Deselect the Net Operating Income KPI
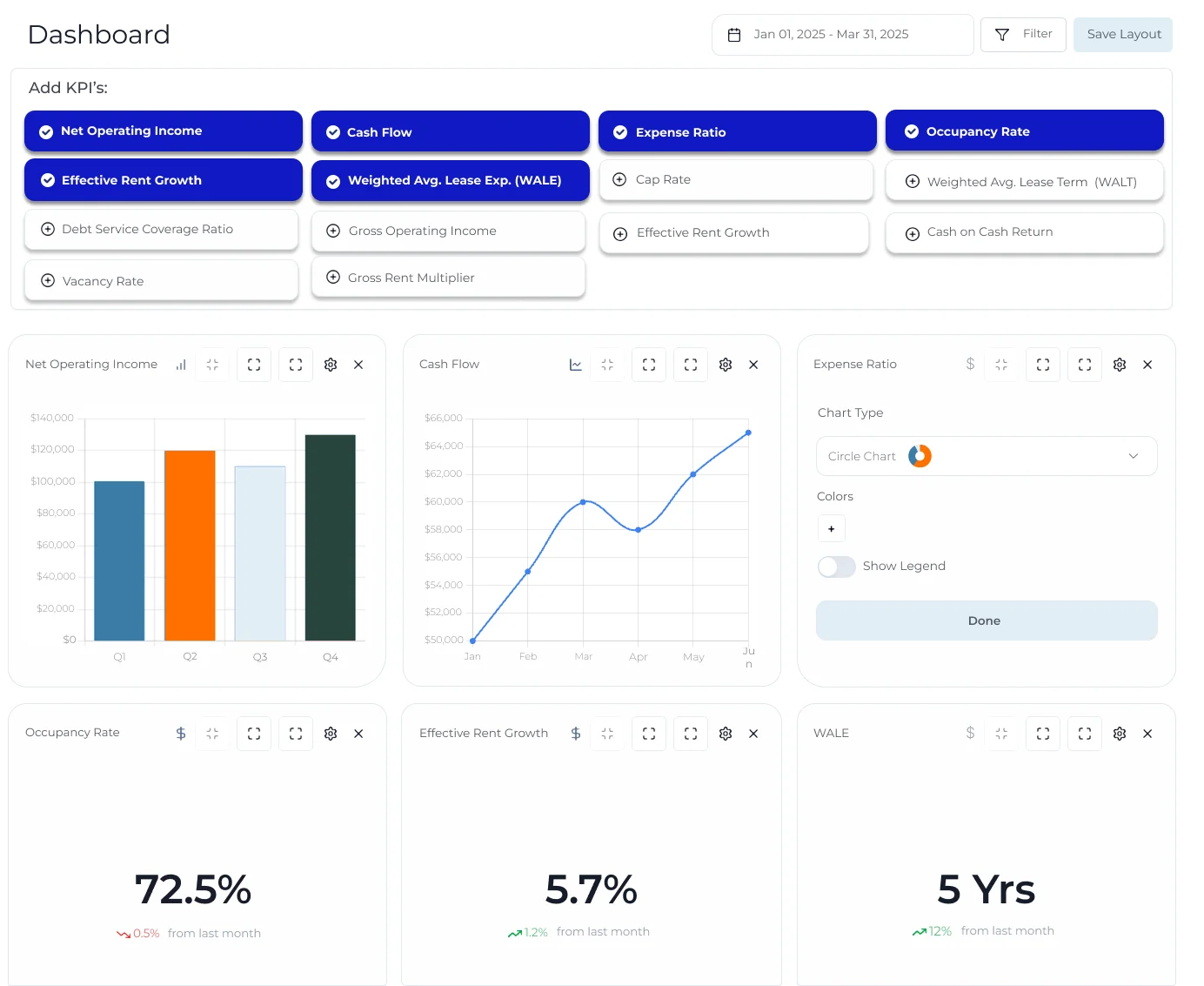 (x=164, y=131)
